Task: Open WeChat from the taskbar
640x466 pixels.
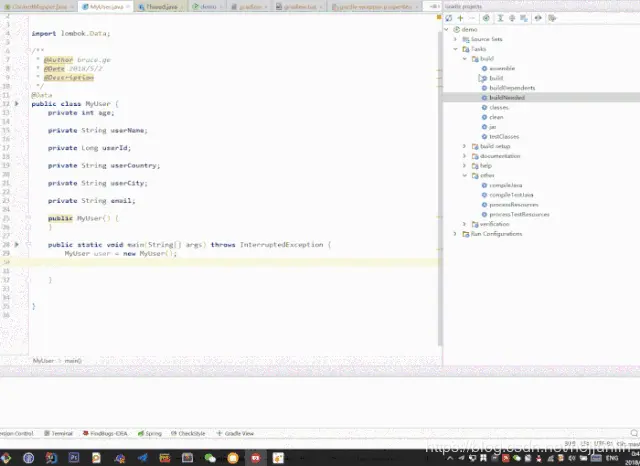Action: pyautogui.click(x=210, y=458)
